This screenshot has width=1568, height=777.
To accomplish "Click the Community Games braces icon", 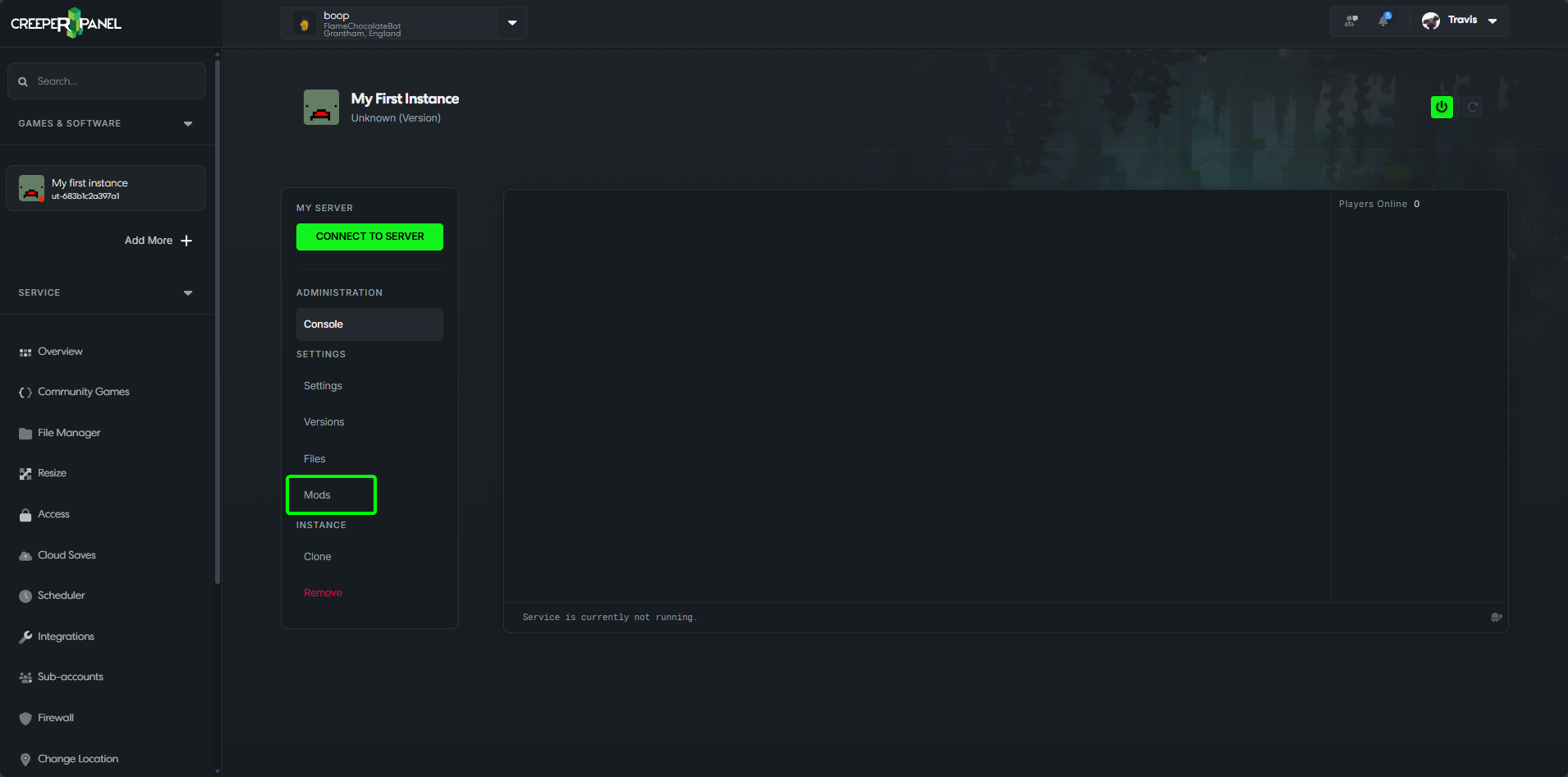I will (x=25, y=393).
